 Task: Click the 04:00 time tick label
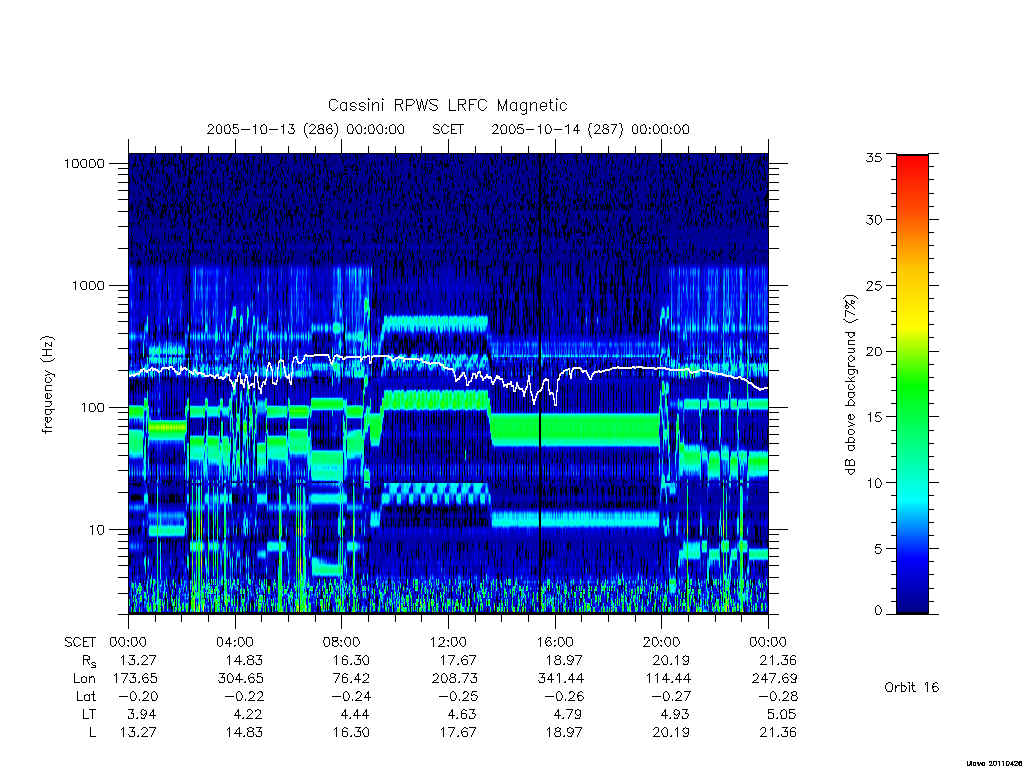click(235, 642)
